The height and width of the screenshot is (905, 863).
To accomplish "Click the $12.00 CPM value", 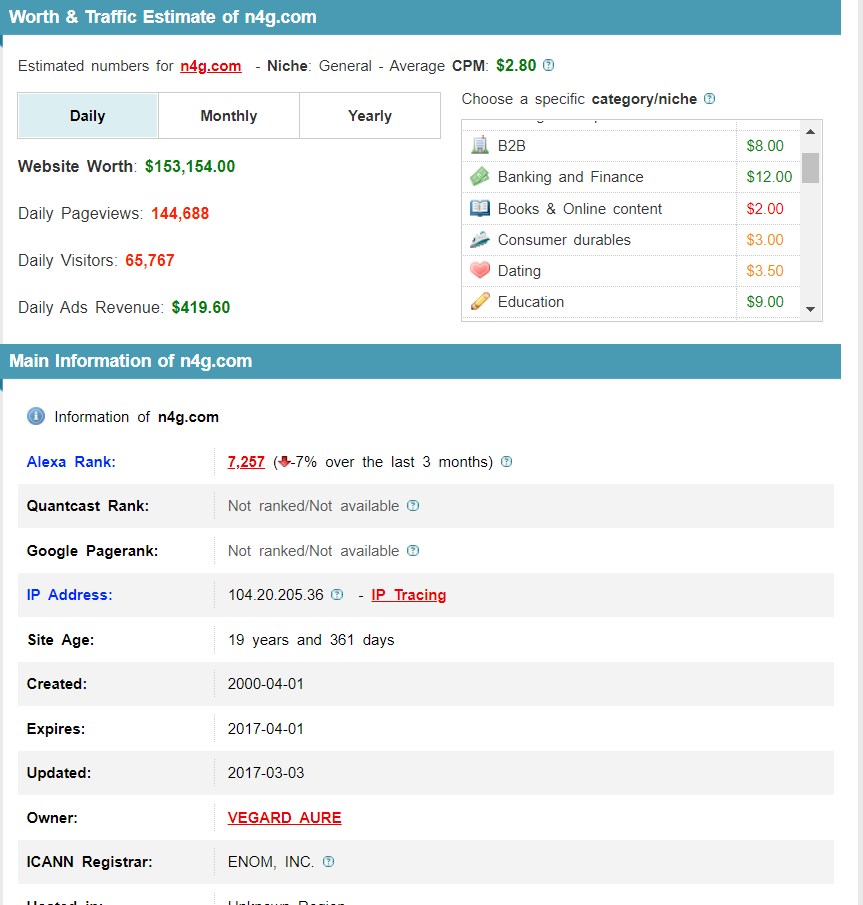I will click(769, 177).
